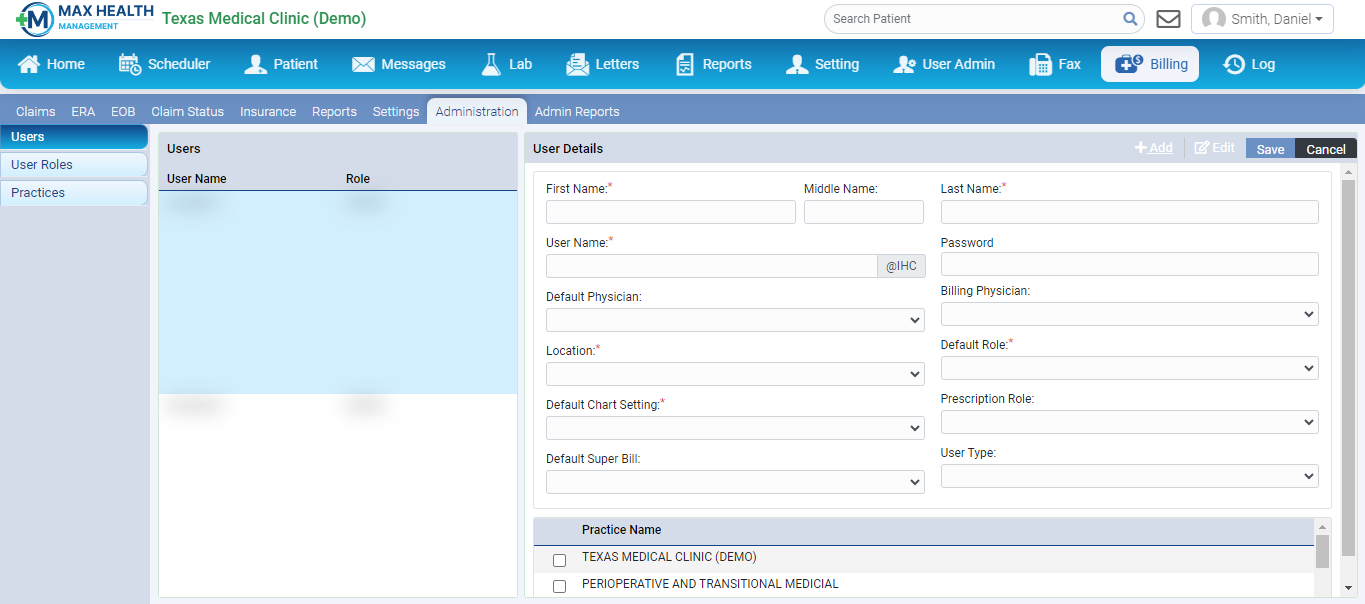Click the magnifier icon in Search Patient
This screenshot has height=604, width=1365.
(x=1130, y=19)
